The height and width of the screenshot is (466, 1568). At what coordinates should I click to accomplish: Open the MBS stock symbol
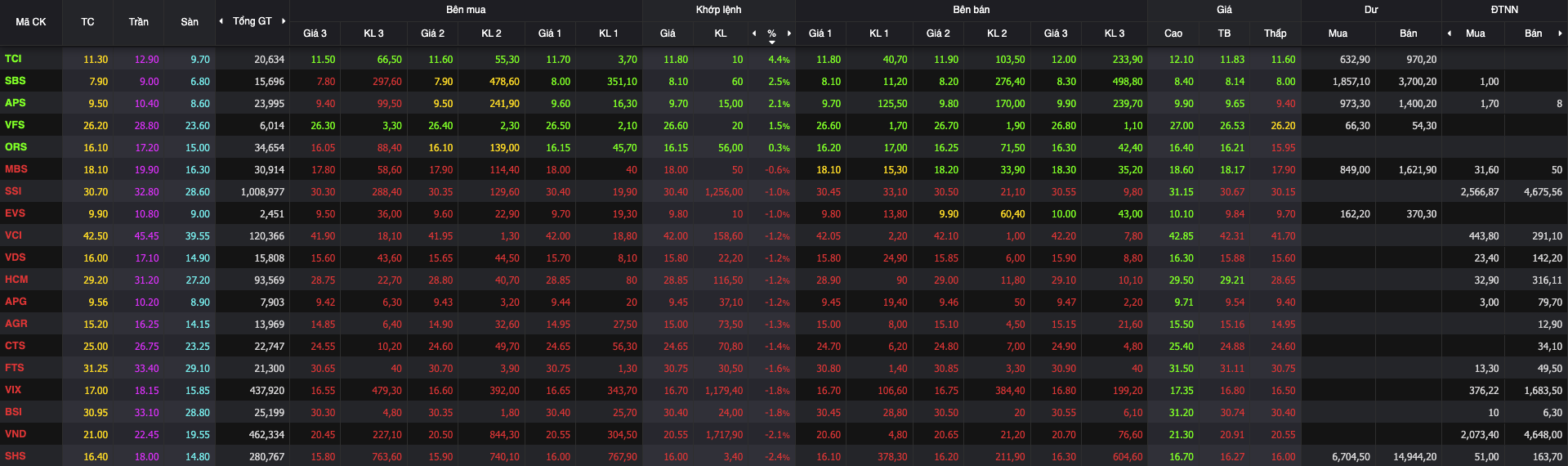16,169
